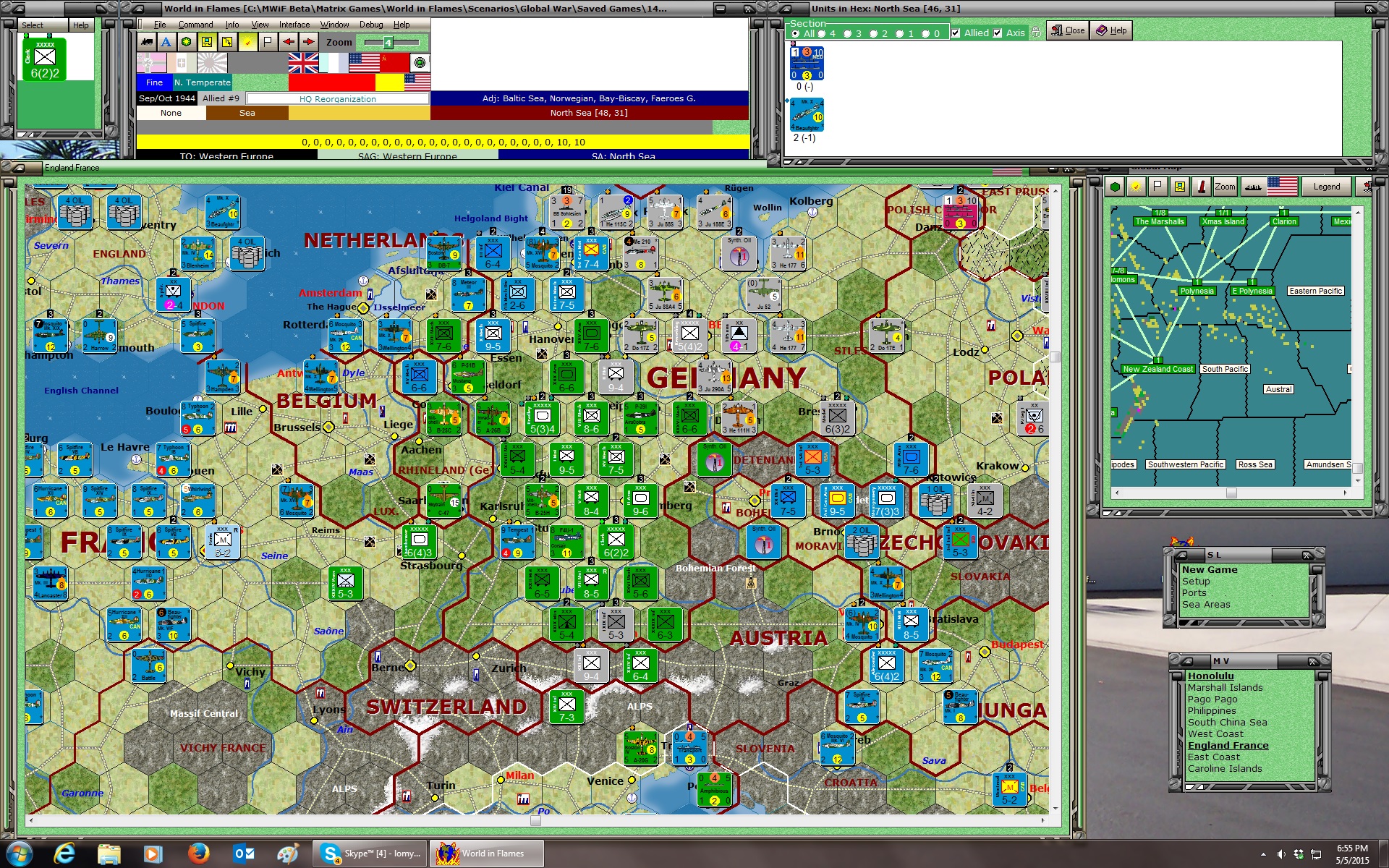Image resolution: width=1389 pixels, height=868 pixels.
Task: Click the ship silhouette icon in global map toolbar
Action: coord(1252,187)
